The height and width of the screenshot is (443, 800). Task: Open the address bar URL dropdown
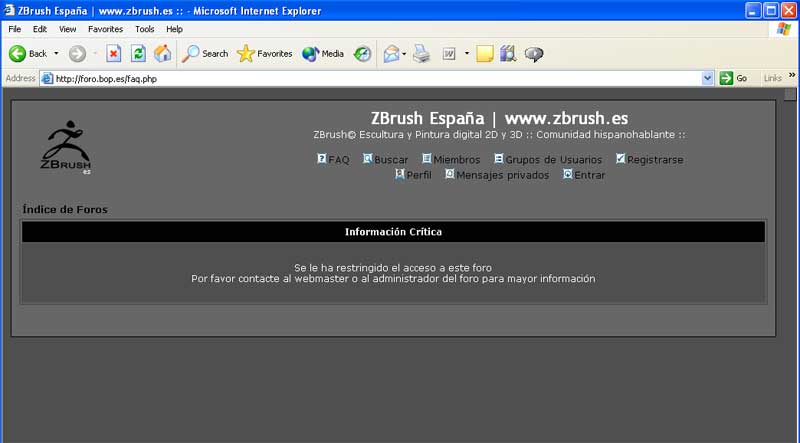pos(707,79)
